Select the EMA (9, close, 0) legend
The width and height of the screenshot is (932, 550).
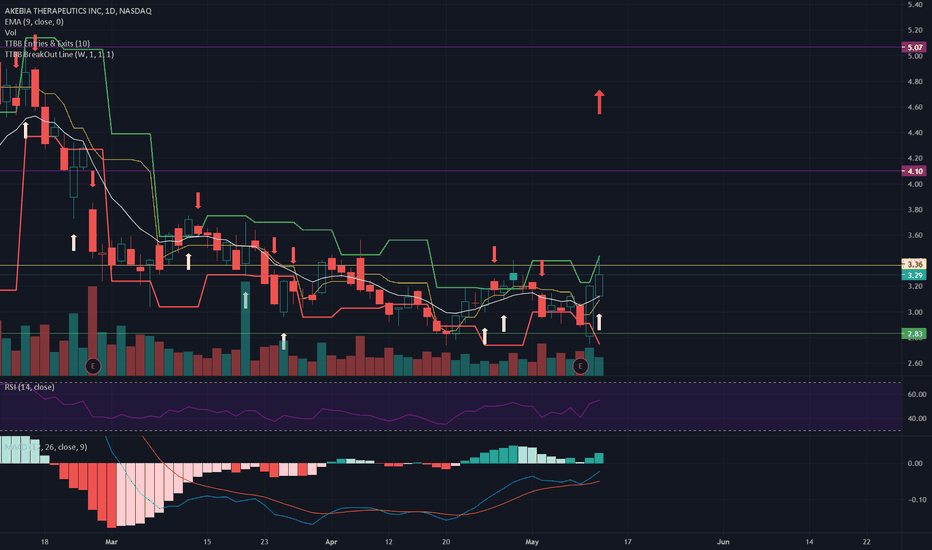tap(34, 22)
